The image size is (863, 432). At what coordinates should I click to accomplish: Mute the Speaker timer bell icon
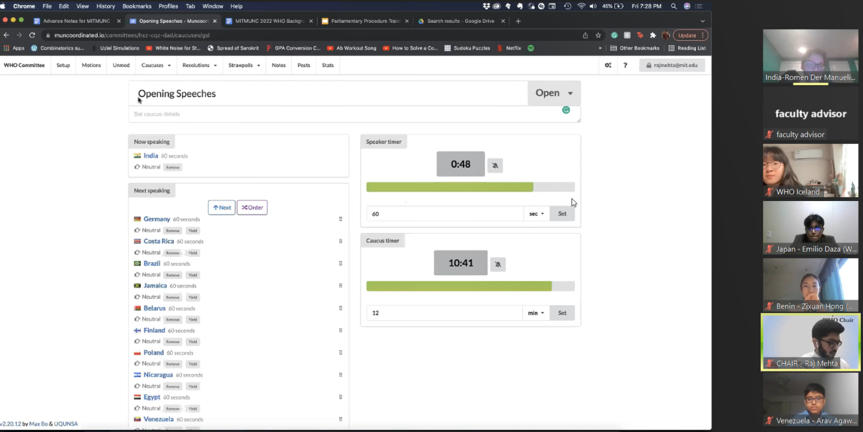(495, 165)
